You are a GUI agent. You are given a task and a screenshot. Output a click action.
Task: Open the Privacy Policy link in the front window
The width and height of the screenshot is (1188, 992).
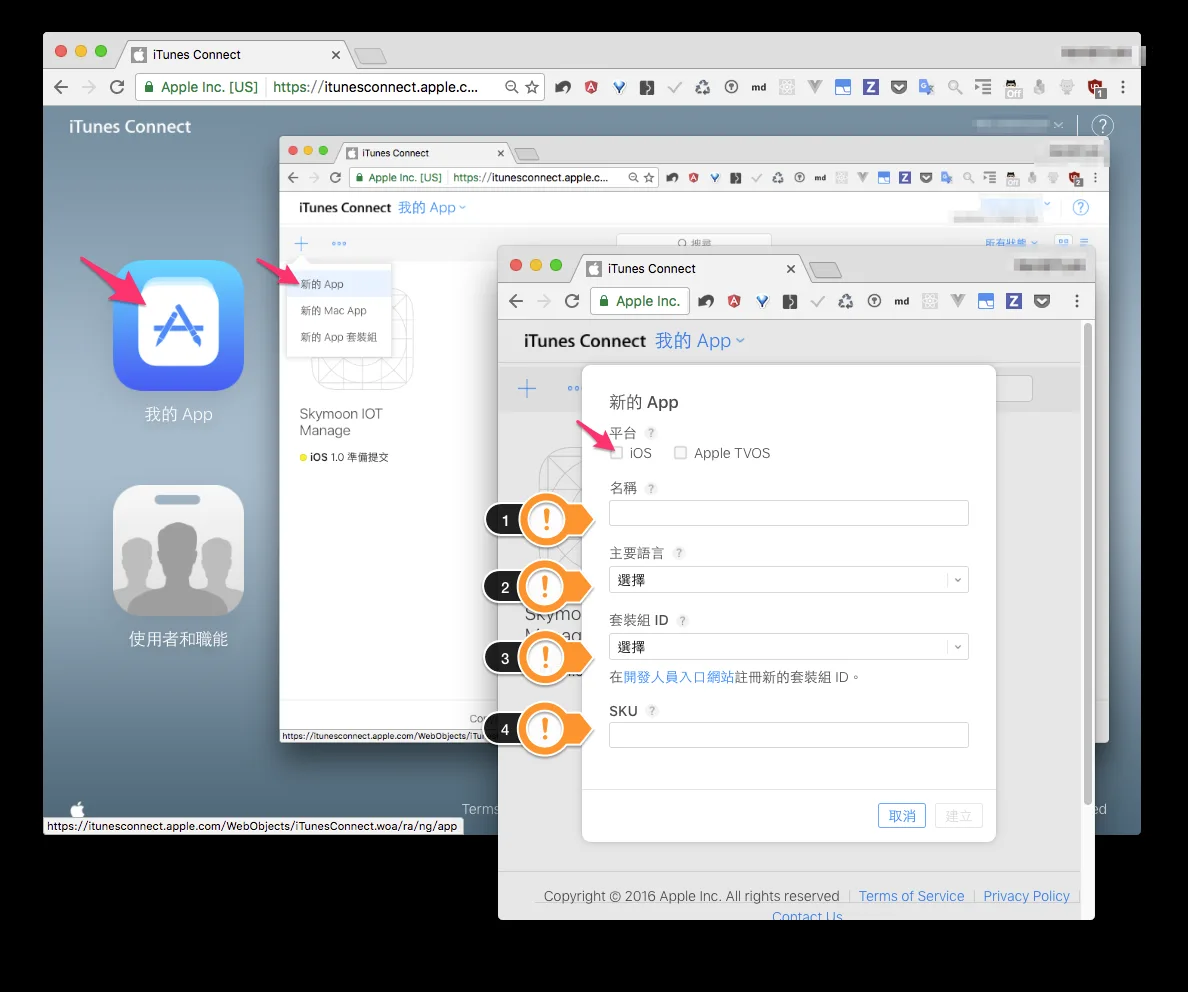(x=1026, y=896)
